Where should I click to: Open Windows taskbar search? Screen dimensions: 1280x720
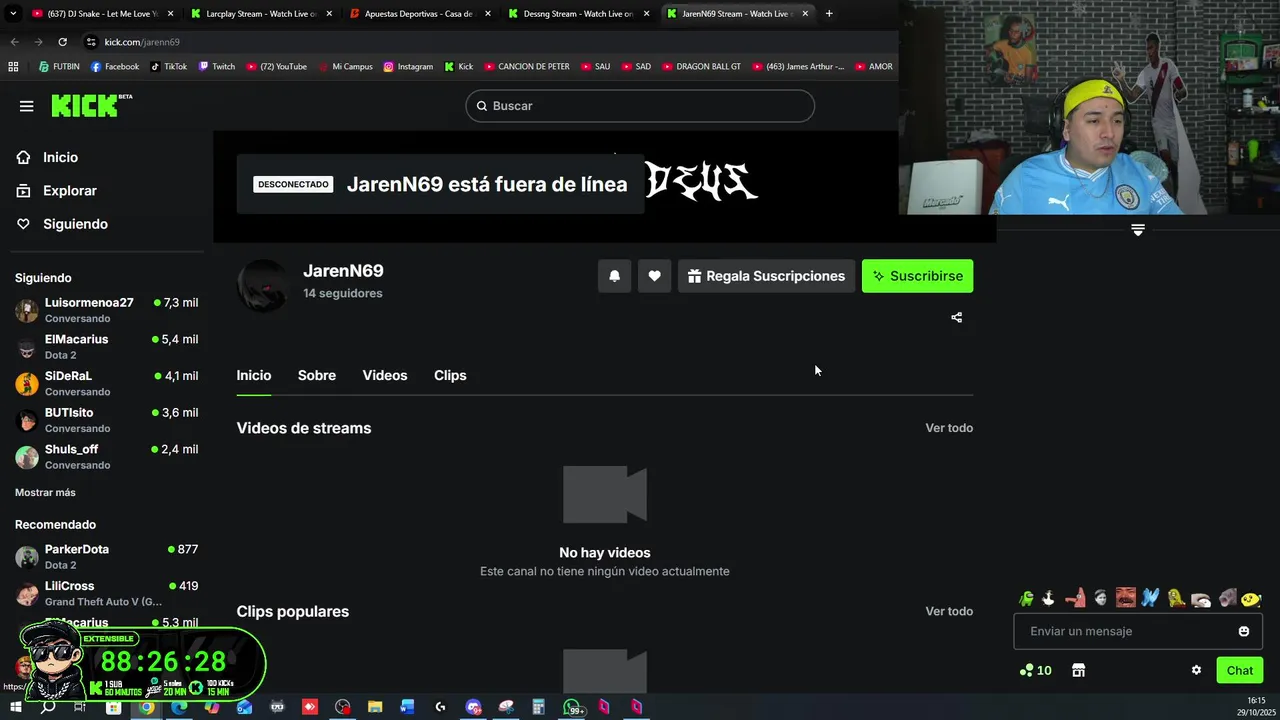[48, 707]
